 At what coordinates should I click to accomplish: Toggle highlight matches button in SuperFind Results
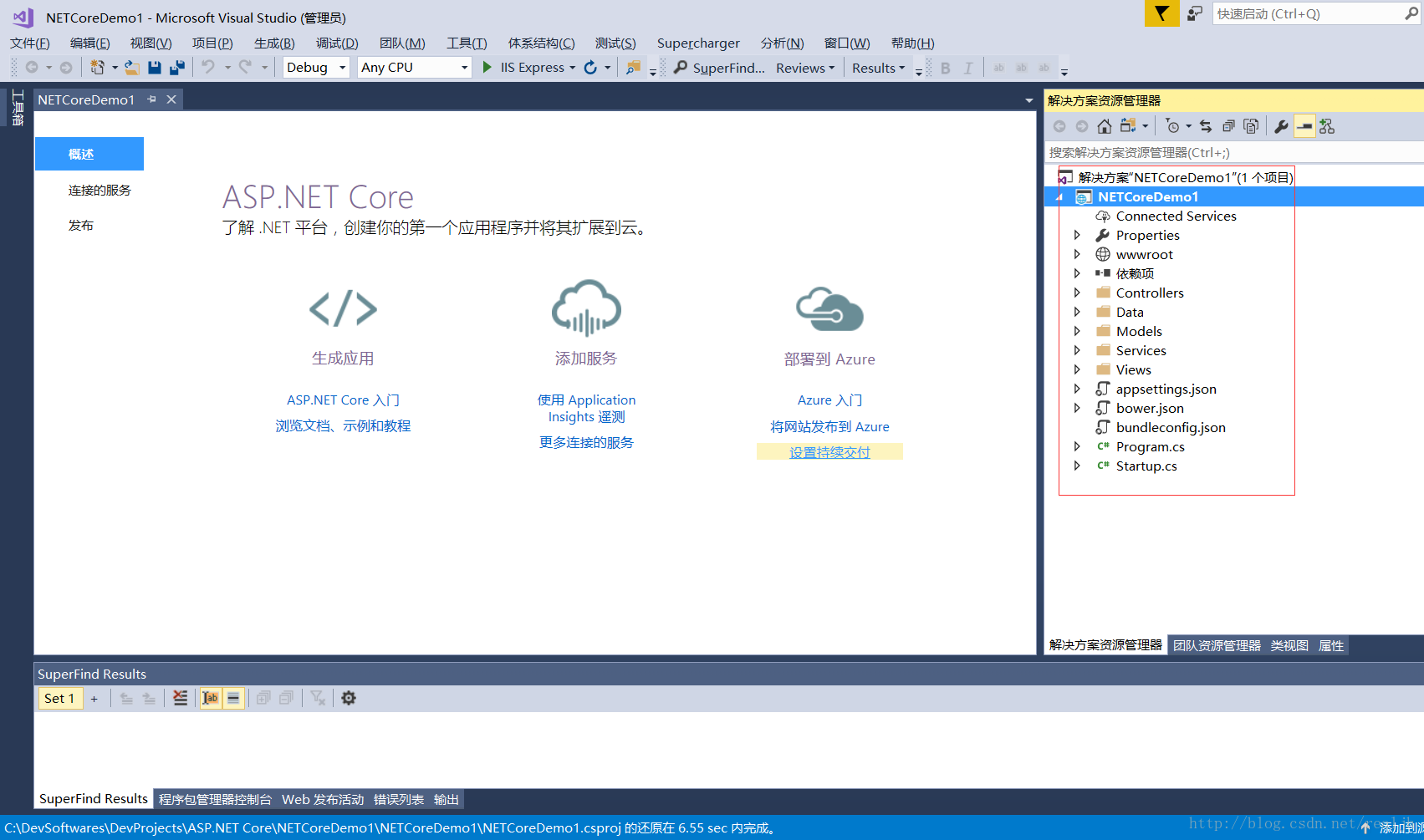click(x=211, y=698)
